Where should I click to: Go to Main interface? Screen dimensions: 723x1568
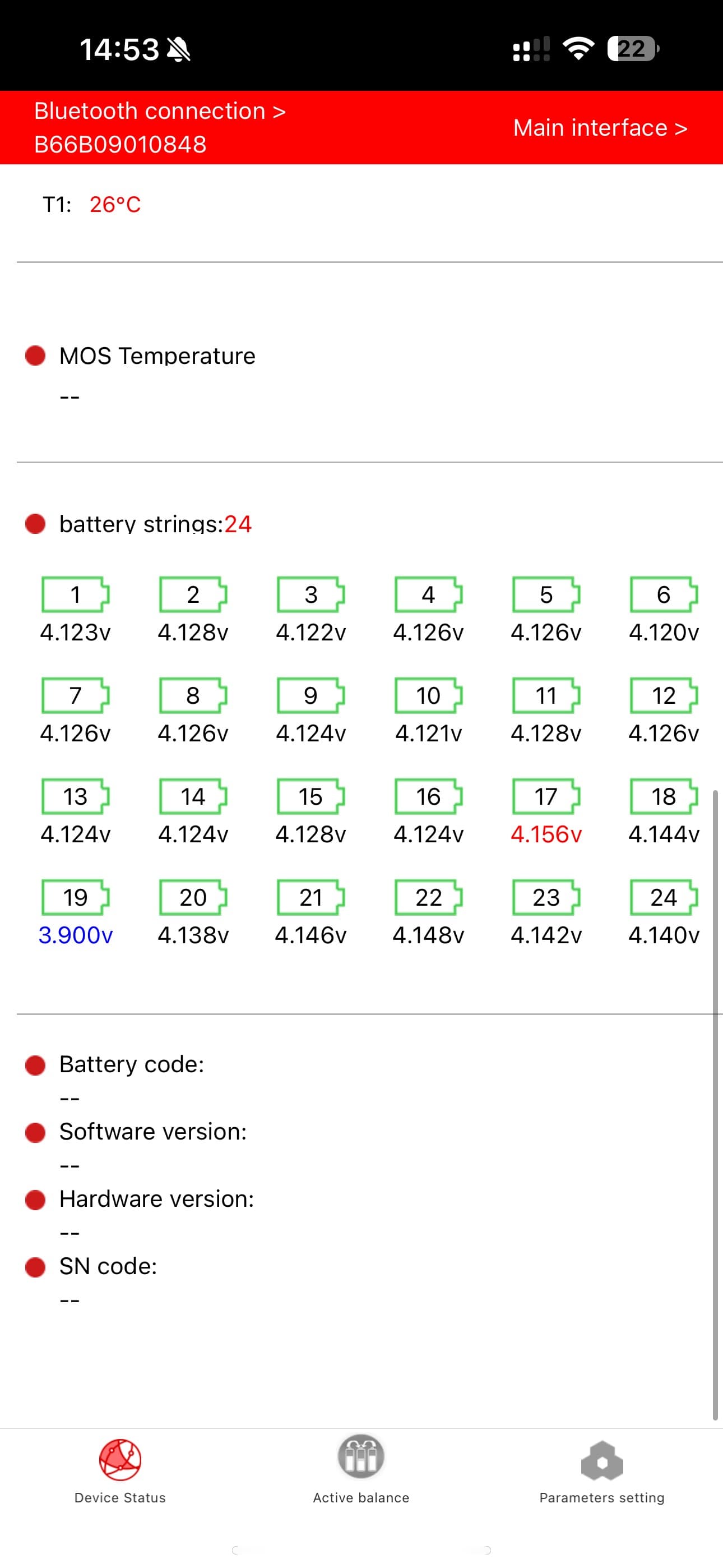[600, 128]
